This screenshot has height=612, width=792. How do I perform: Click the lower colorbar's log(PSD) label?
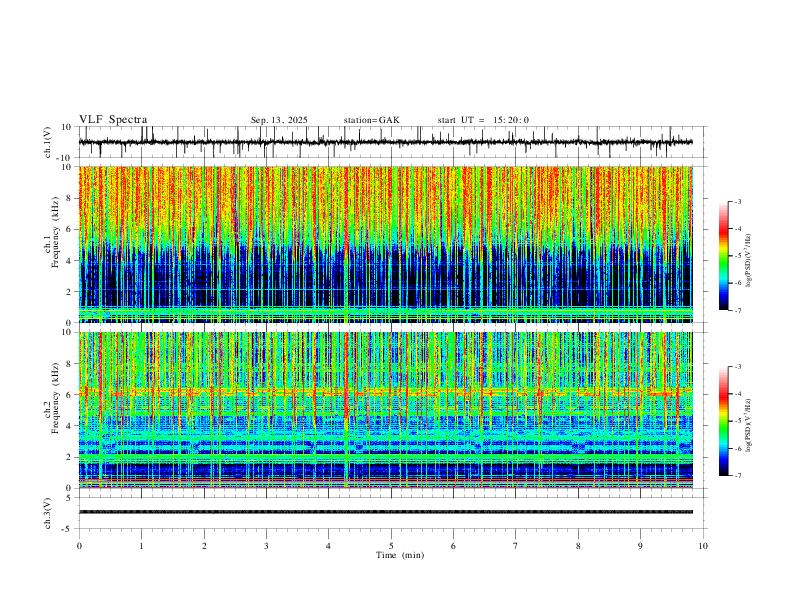749,426
